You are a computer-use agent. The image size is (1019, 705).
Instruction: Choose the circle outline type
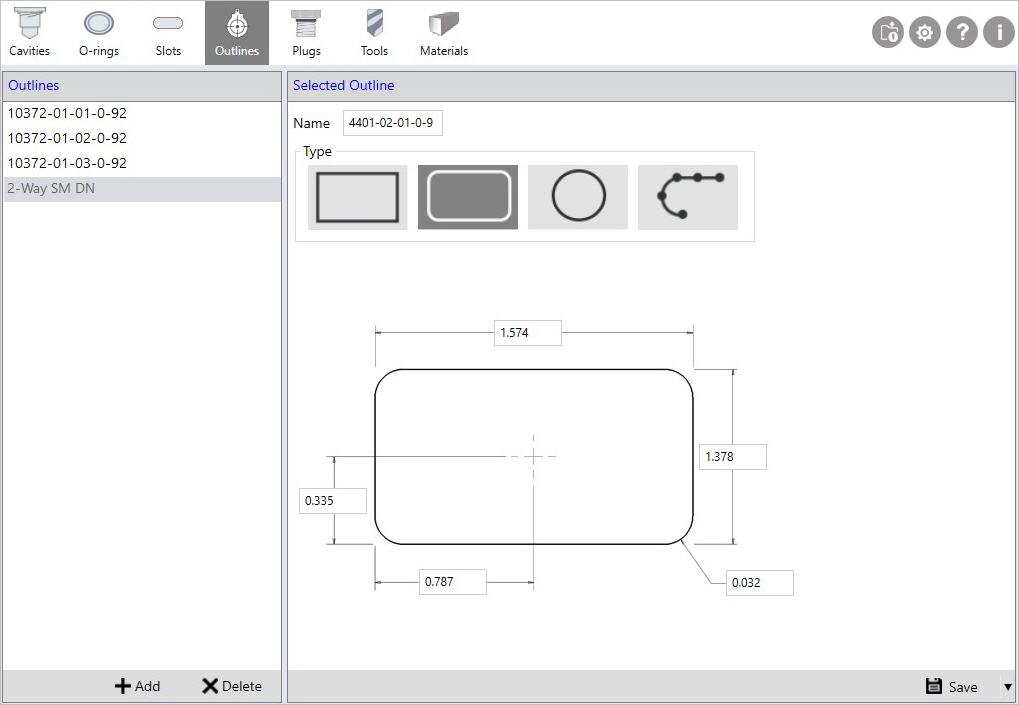(x=578, y=197)
